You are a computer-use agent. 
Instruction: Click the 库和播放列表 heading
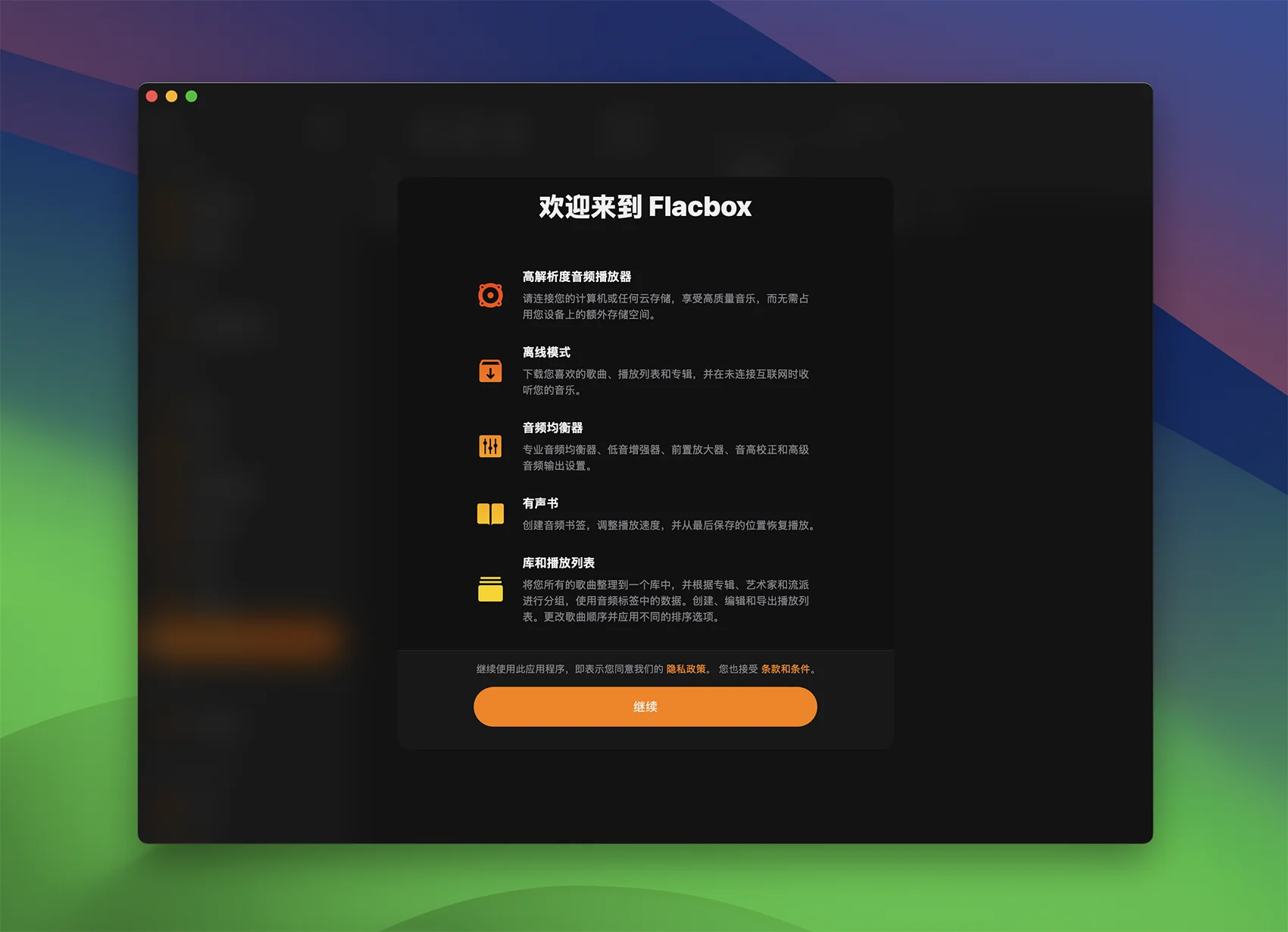click(x=558, y=563)
